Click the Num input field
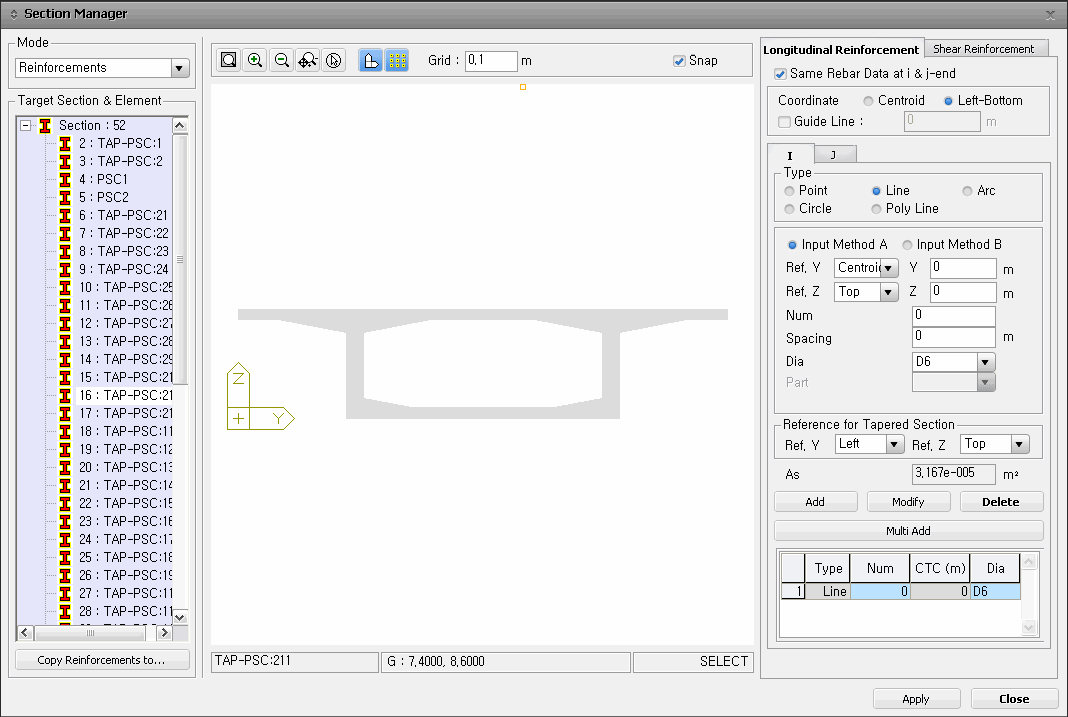This screenshot has width=1068, height=717. [954, 315]
